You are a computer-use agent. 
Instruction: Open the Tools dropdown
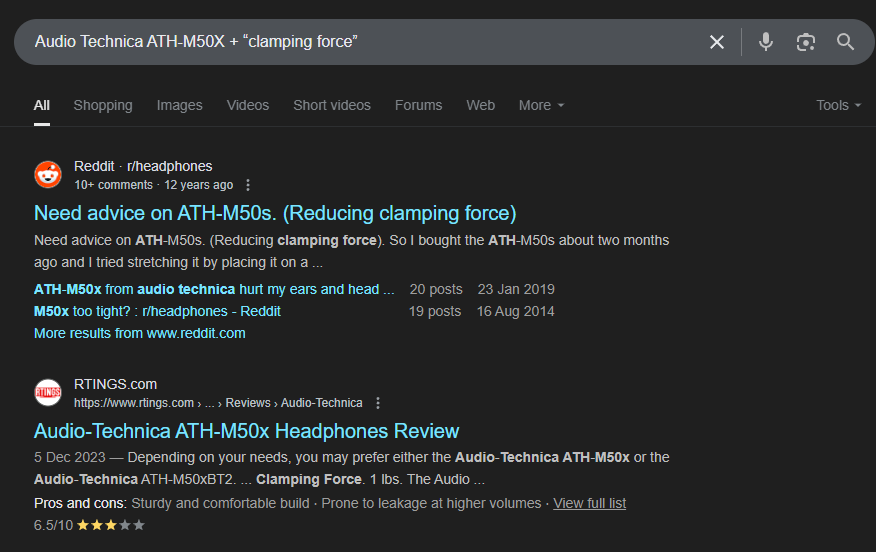click(x=838, y=105)
